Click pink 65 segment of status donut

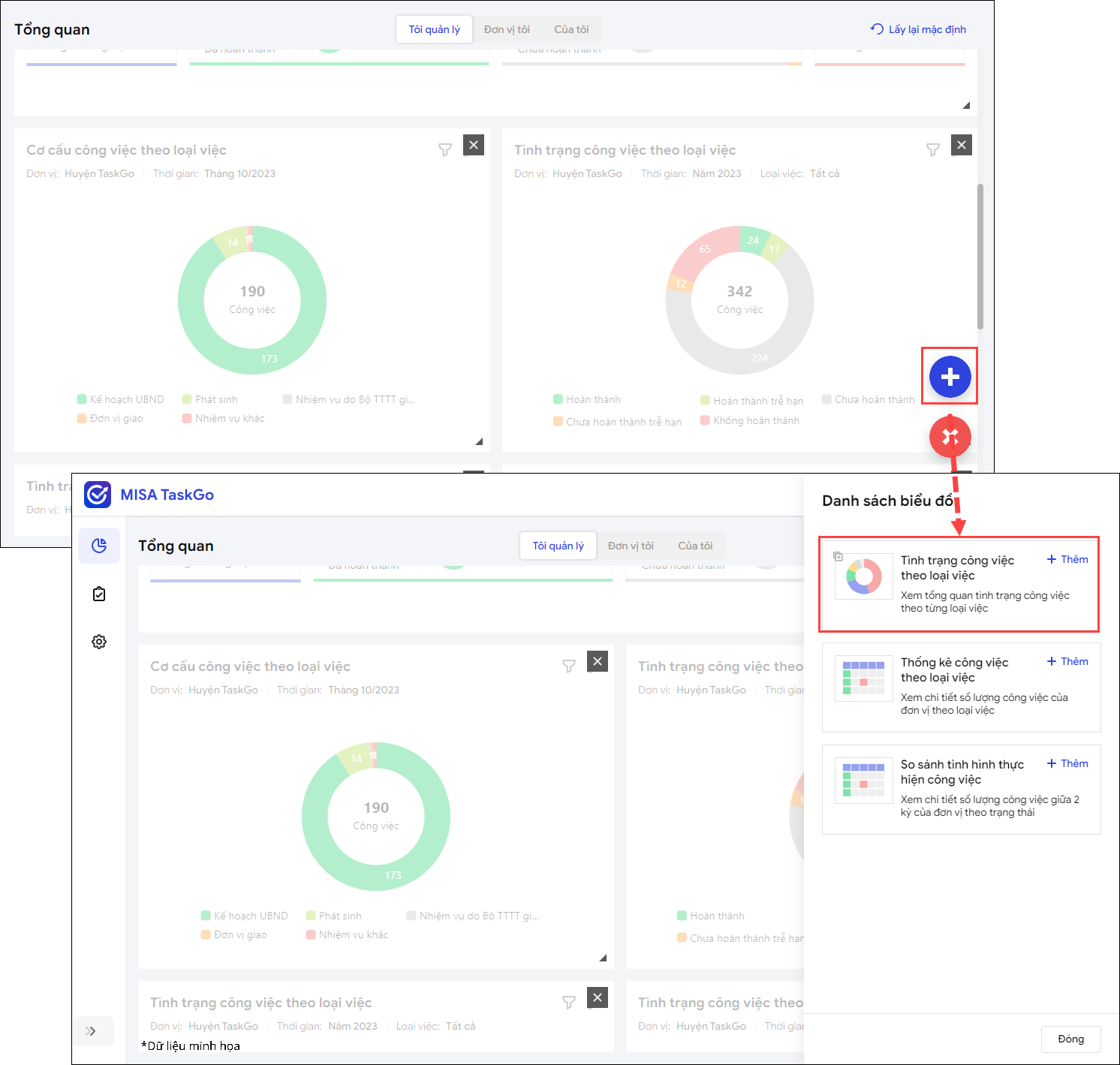point(705,250)
